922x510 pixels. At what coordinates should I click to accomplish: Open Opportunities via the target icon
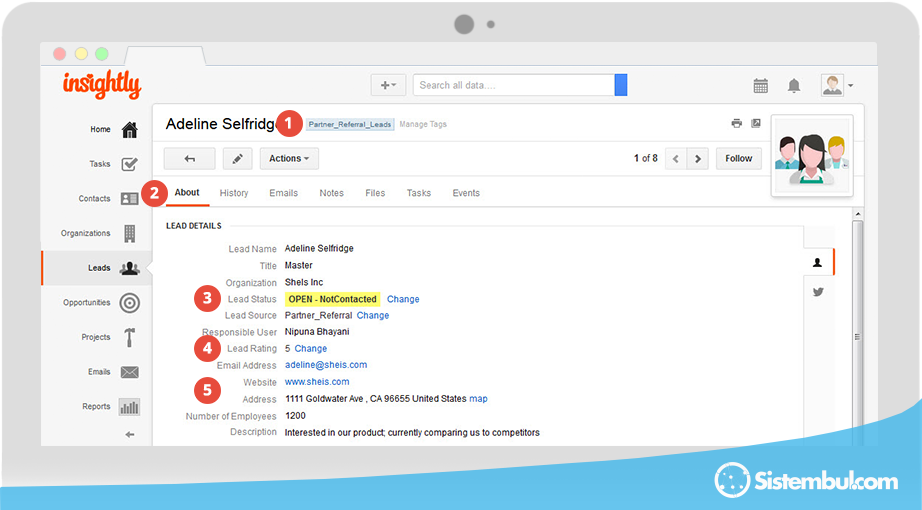point(129,303)
